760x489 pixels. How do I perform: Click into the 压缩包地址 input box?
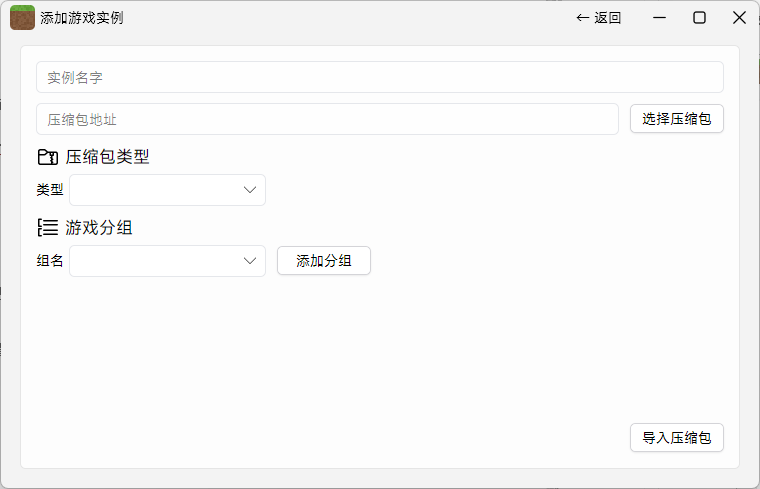pos(327,119)
